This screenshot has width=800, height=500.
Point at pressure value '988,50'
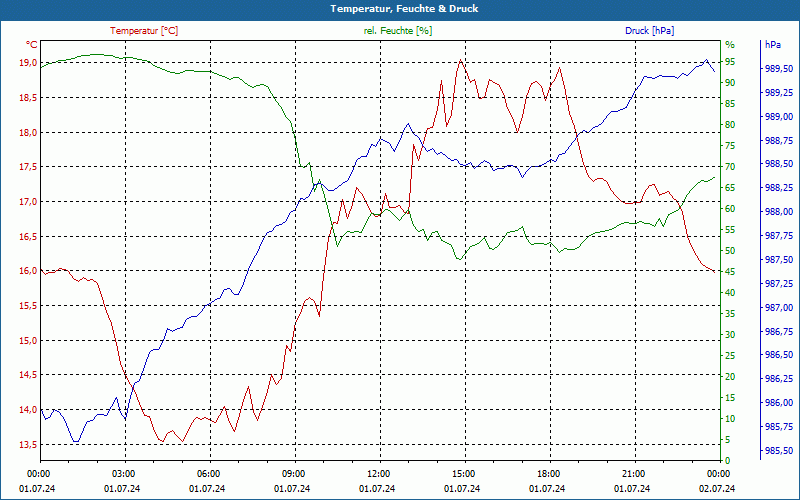(x=780, y=164)
